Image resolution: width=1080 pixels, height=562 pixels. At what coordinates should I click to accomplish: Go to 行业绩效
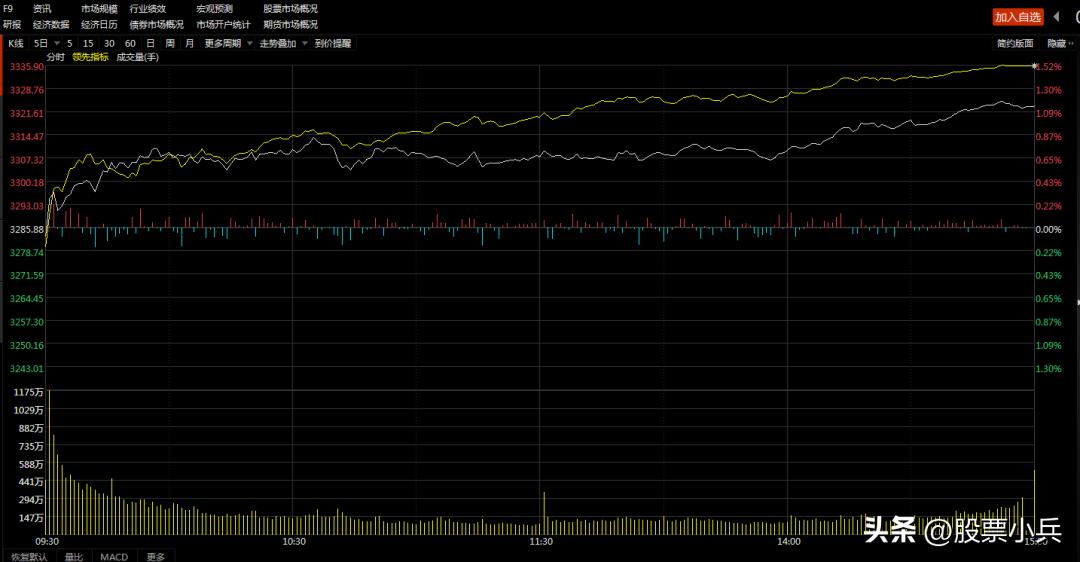[x=147, y=9]
